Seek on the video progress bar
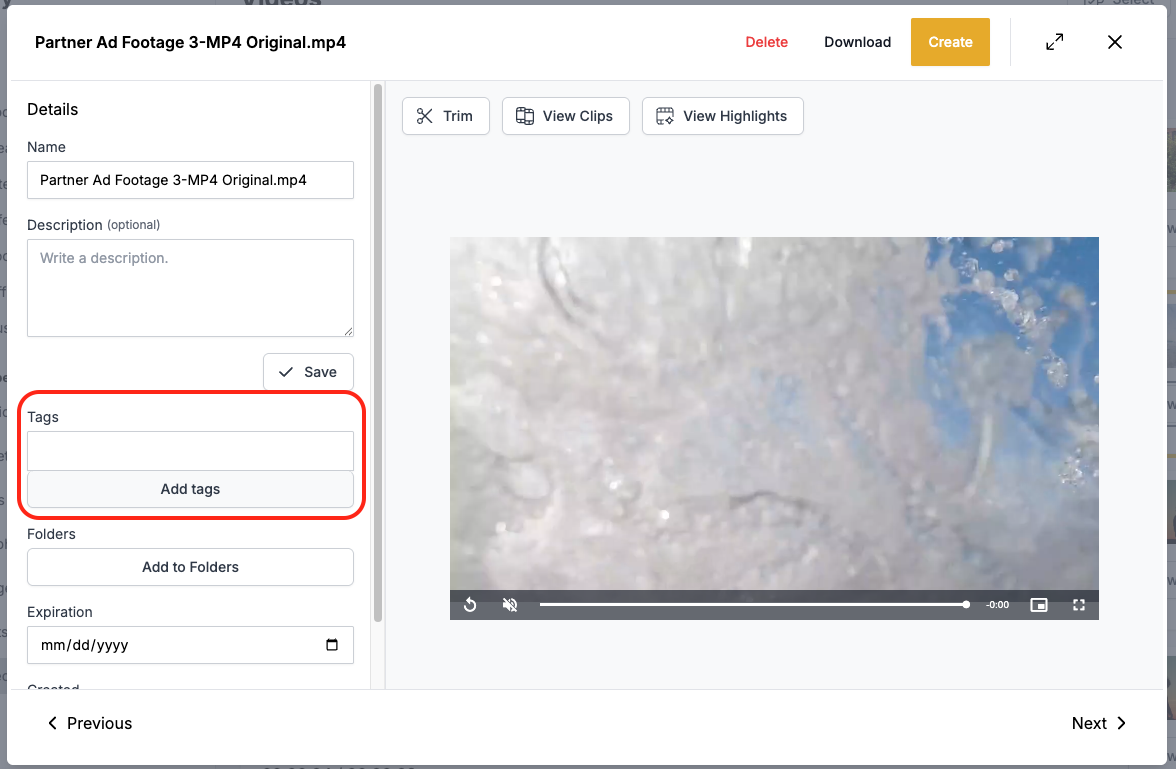Viewport: 1176px width, 769px height. (x=754, y=605)
